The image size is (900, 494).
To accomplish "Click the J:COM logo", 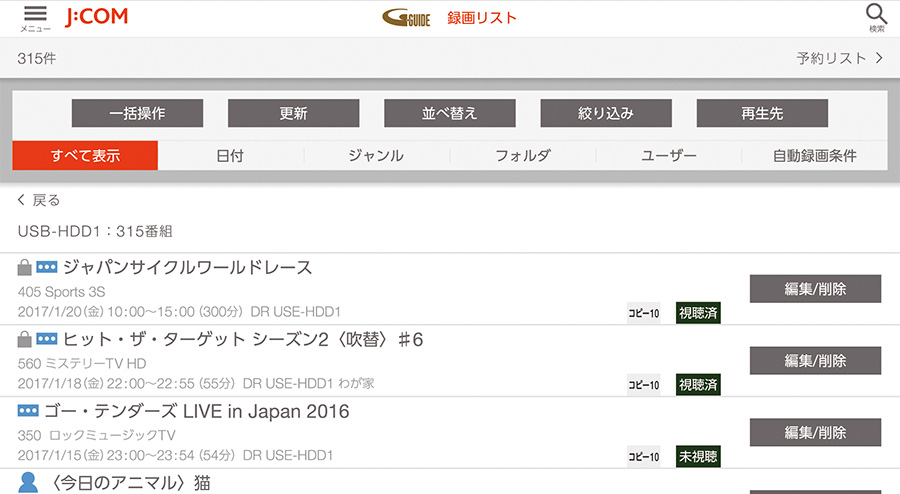I will tap(96, 17).
